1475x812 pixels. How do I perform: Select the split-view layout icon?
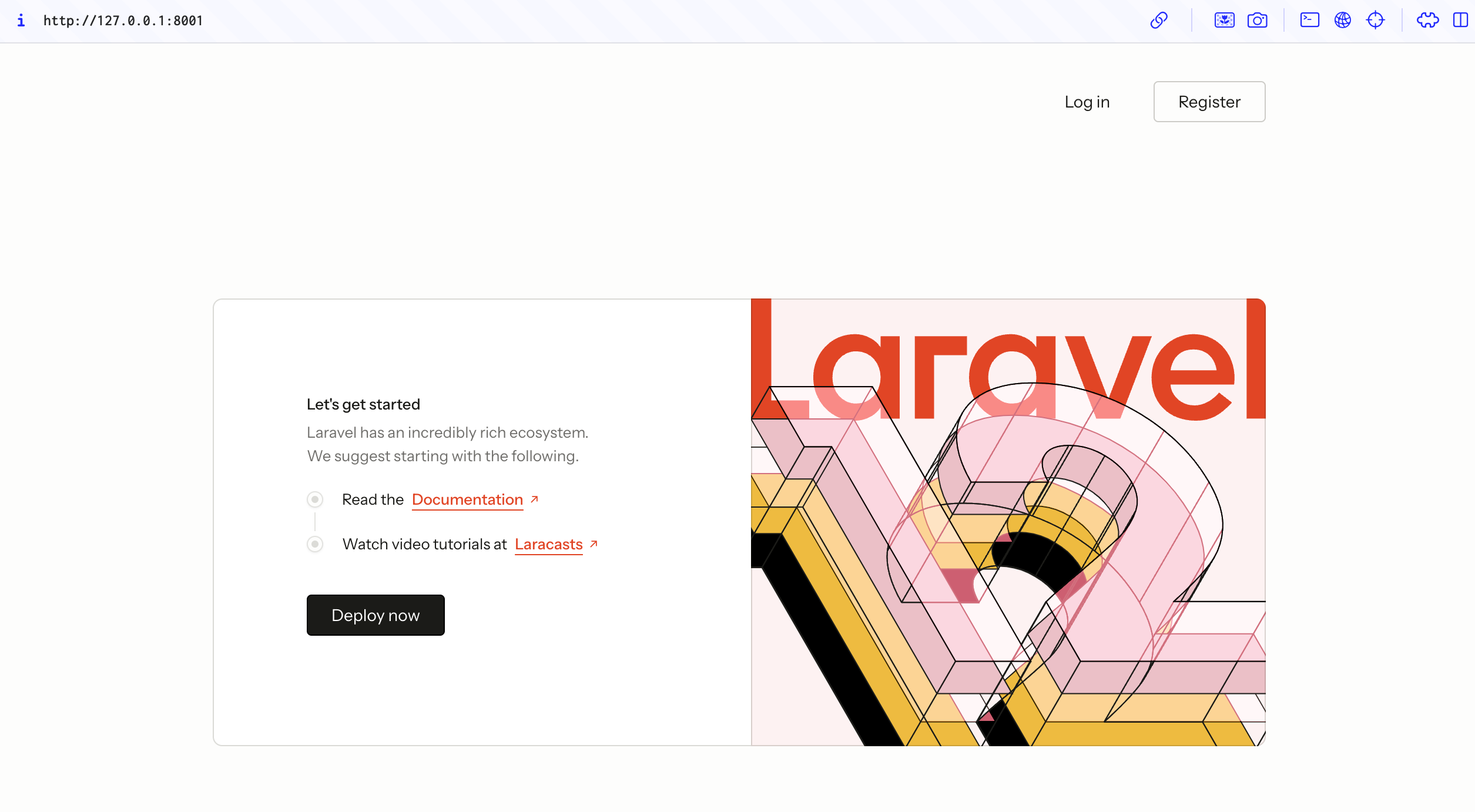tap(1460, 20)
